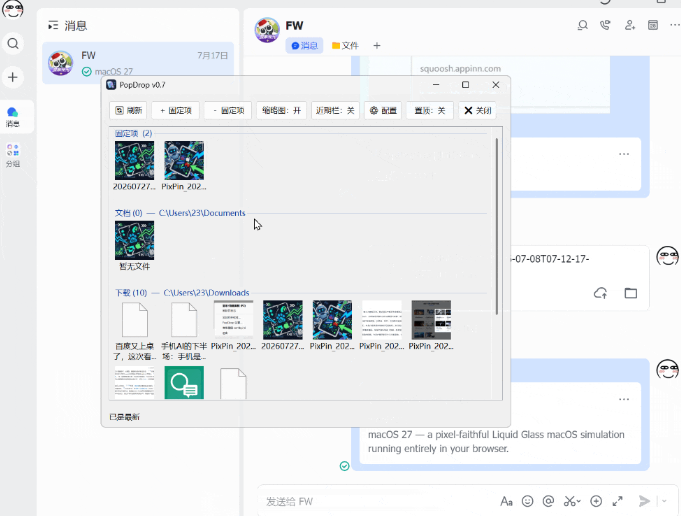Click the 刷新 refresh button in PopDrop
Viewport: 681px width, 516px height.
pos(128,110)
